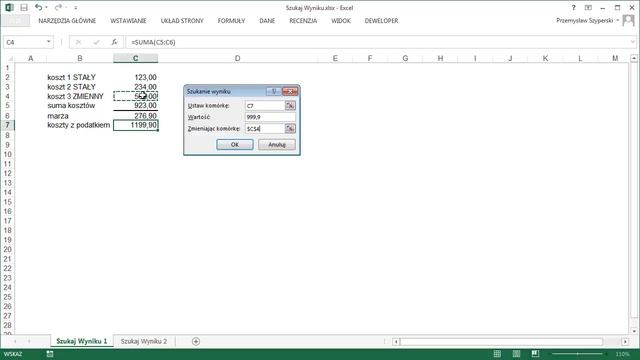Select row 7 header
Screen dimensions: 640x360
(x=7, y=125)
